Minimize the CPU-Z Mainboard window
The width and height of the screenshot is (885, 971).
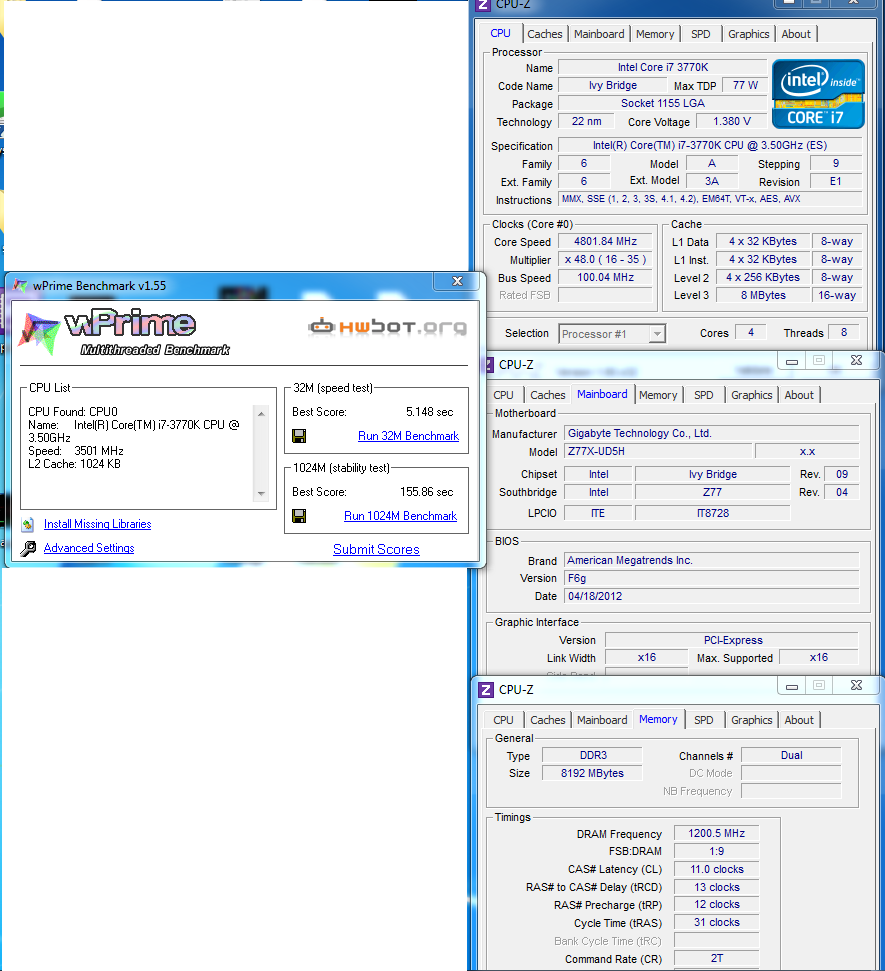(791, 360)
